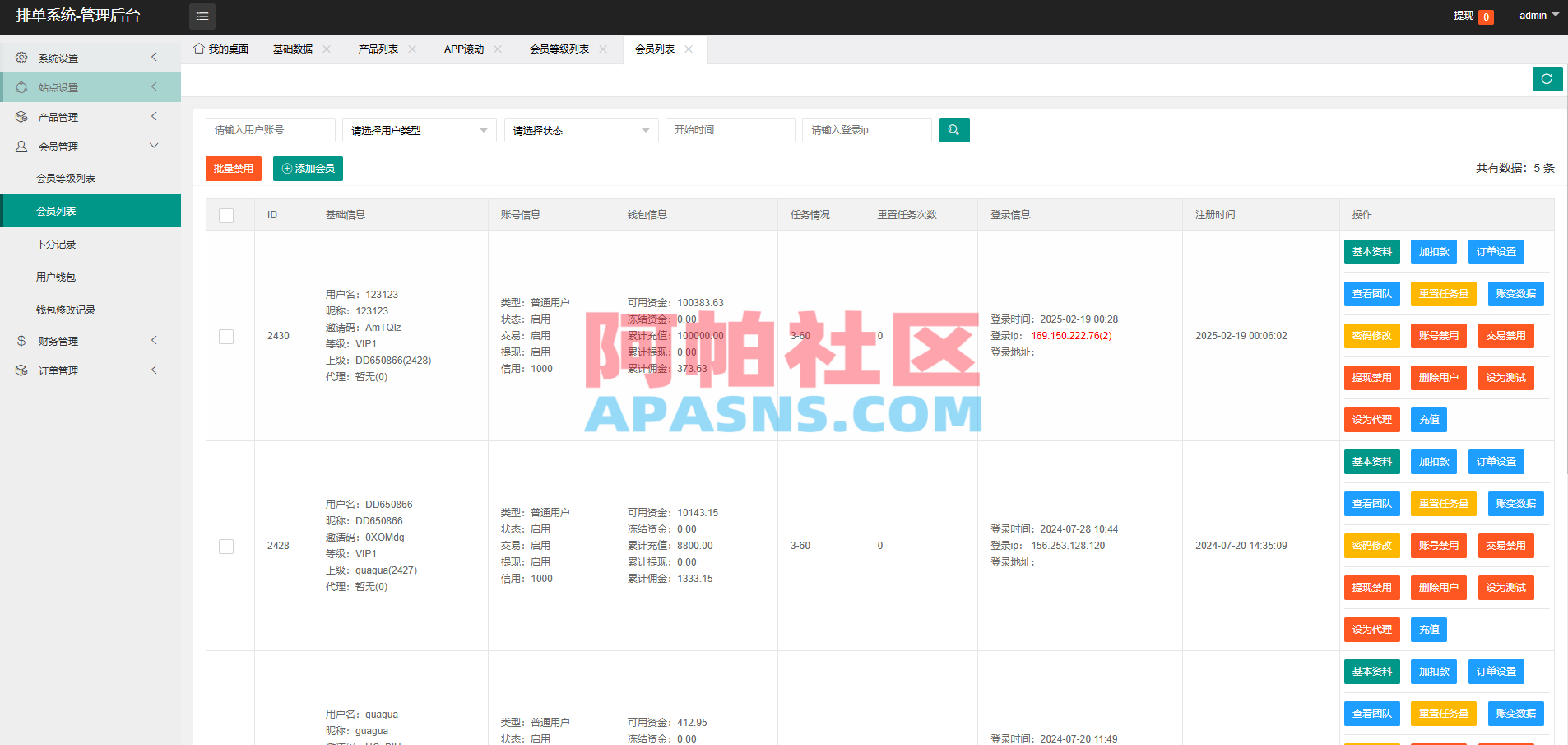Open 财务管理 via its dollar icon
The height and width of the screenshot is (745, 1568).
pyautogui.click(x=21, y=340)
